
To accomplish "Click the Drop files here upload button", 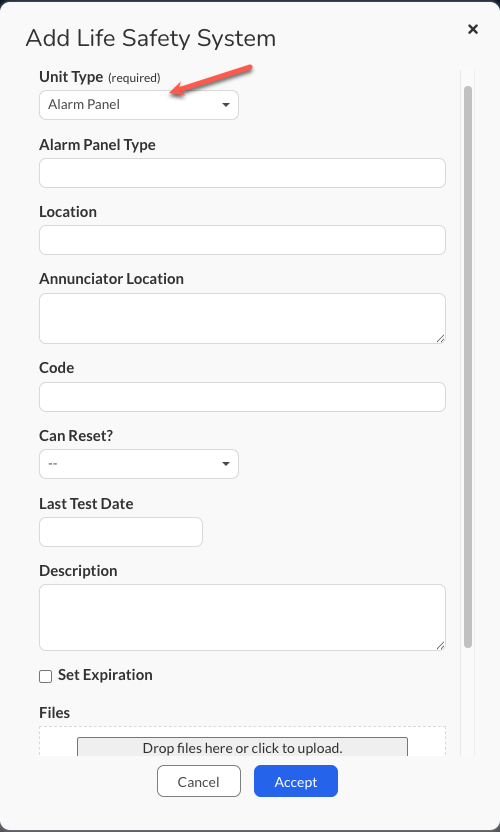I will (242, 747).
